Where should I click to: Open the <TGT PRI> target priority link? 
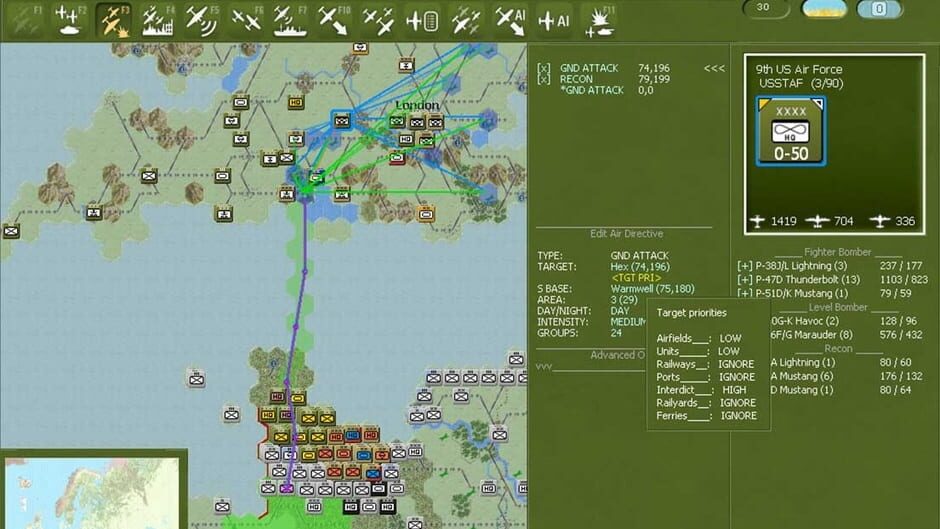pos(636,278)
